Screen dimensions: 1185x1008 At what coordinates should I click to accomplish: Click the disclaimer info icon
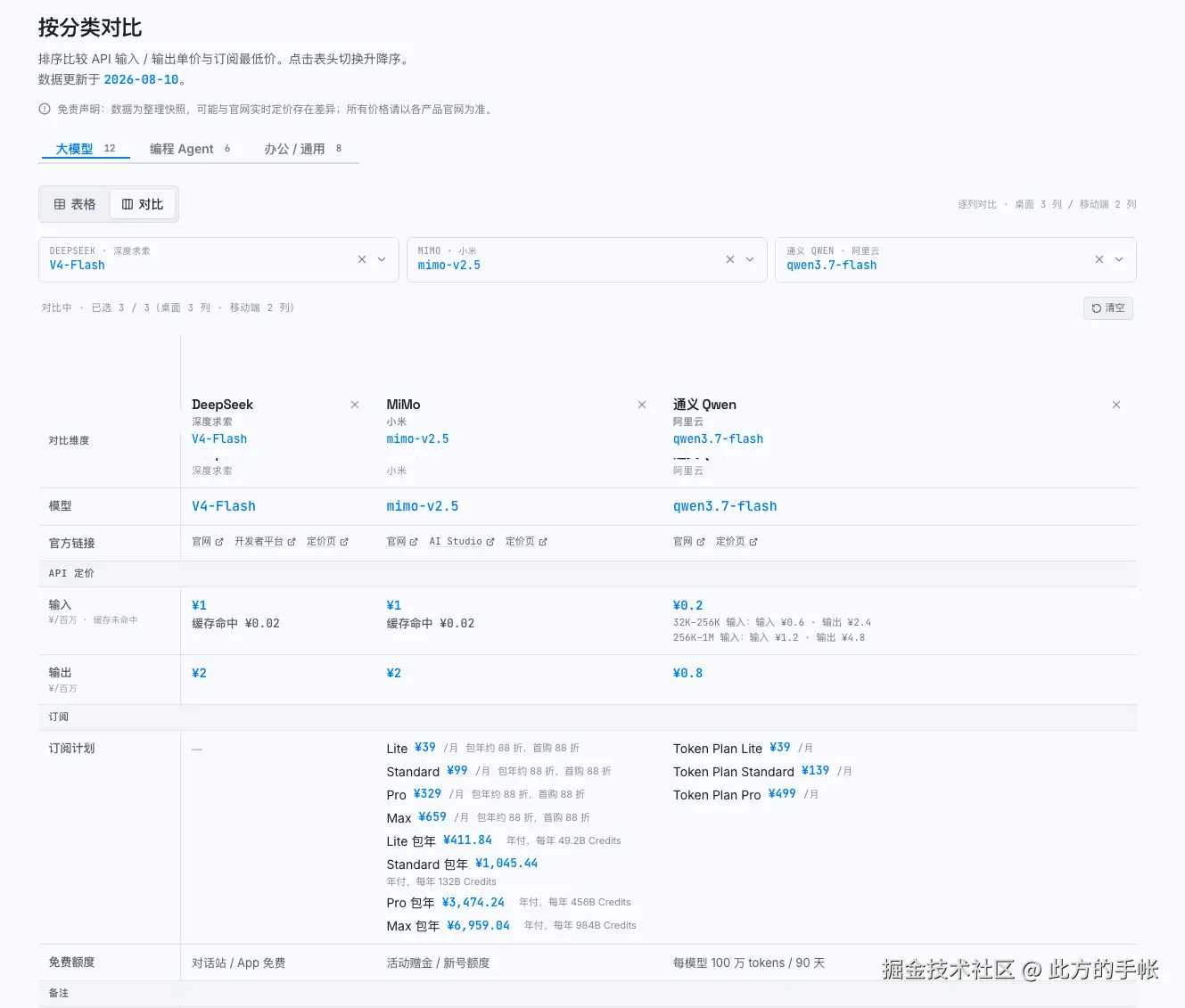[x=45, y=109]
